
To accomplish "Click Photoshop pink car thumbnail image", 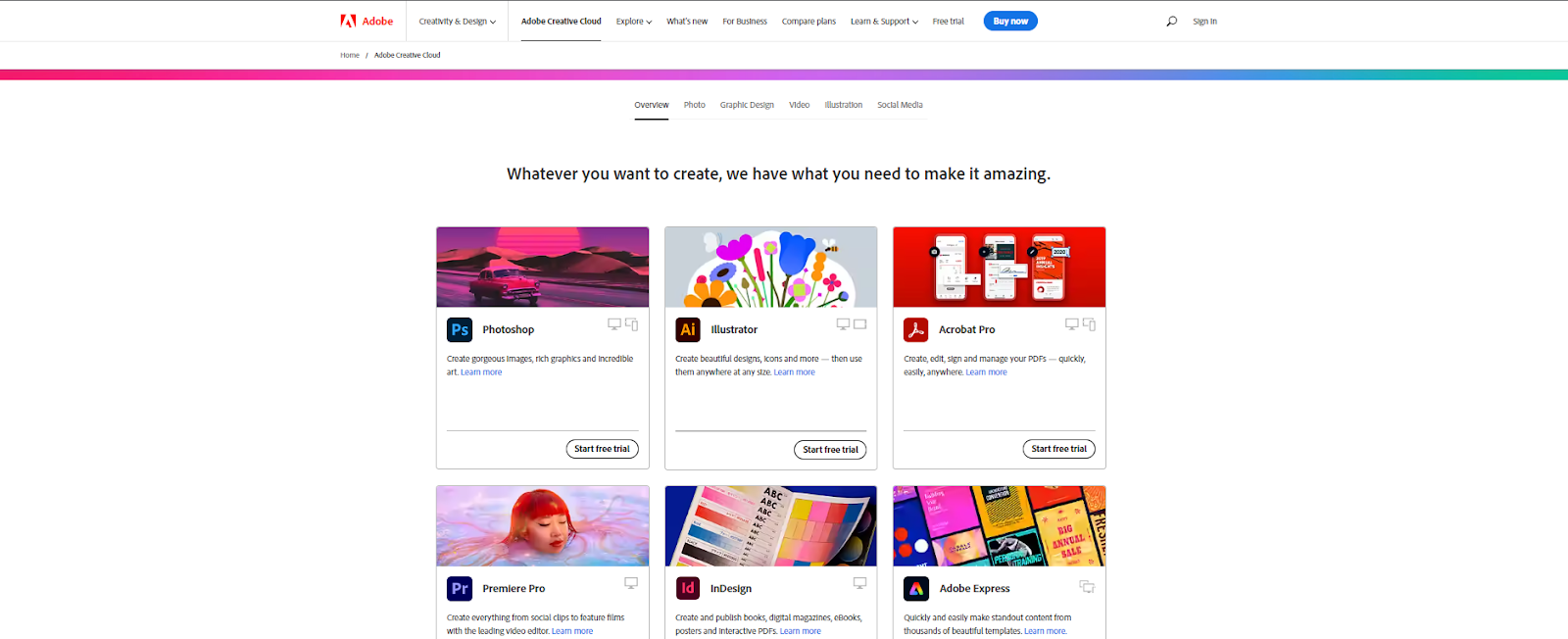I will pyautogui.click(x=543, y=268).
